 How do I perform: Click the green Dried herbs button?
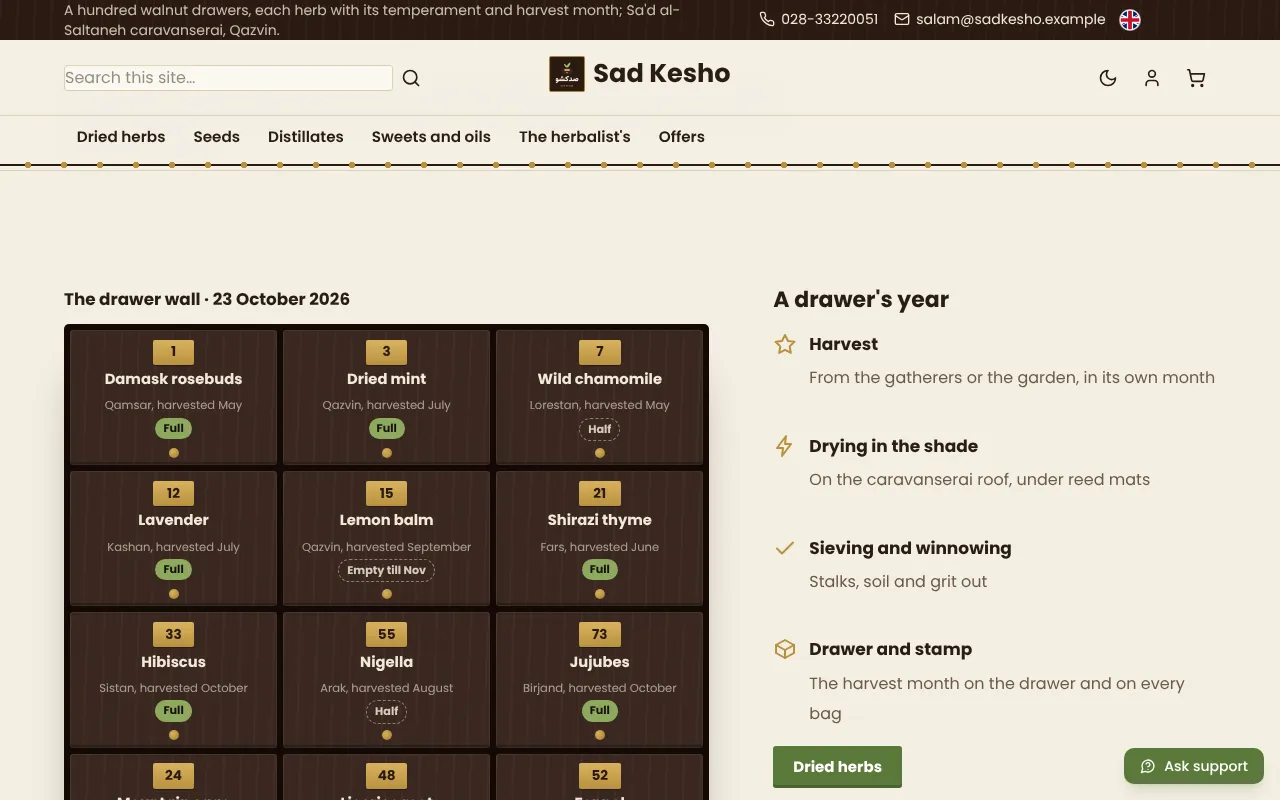point(837,767)
